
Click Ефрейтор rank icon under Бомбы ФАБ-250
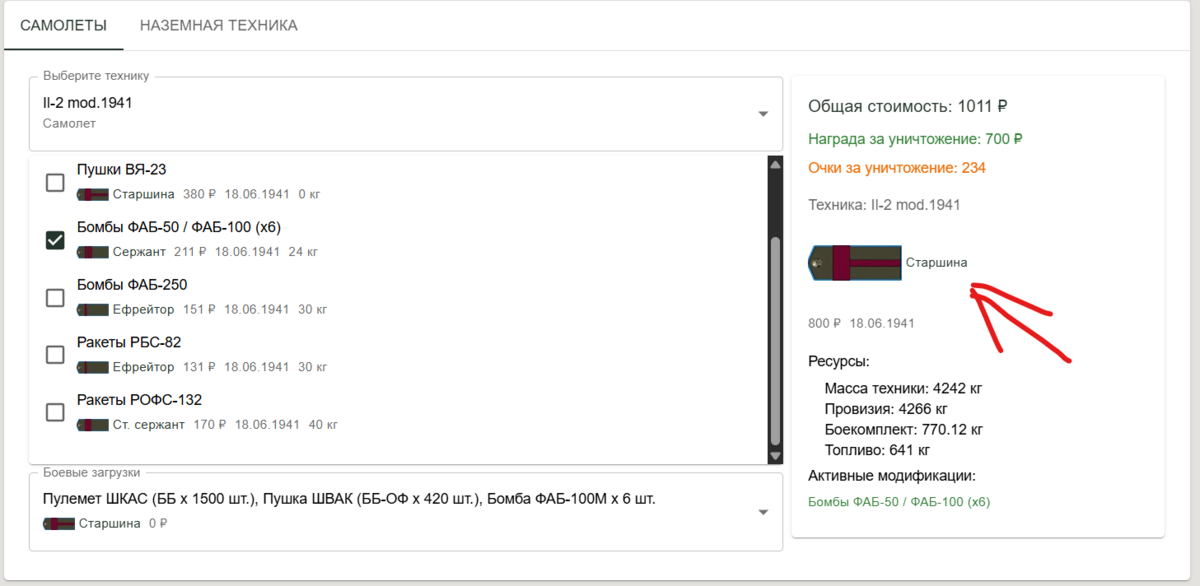click(93, 309)
